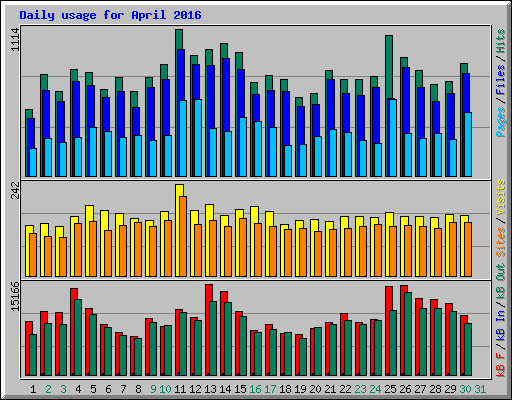Click day 22 on the date axis
512x400 pixels.
click(x=345, y=389)
